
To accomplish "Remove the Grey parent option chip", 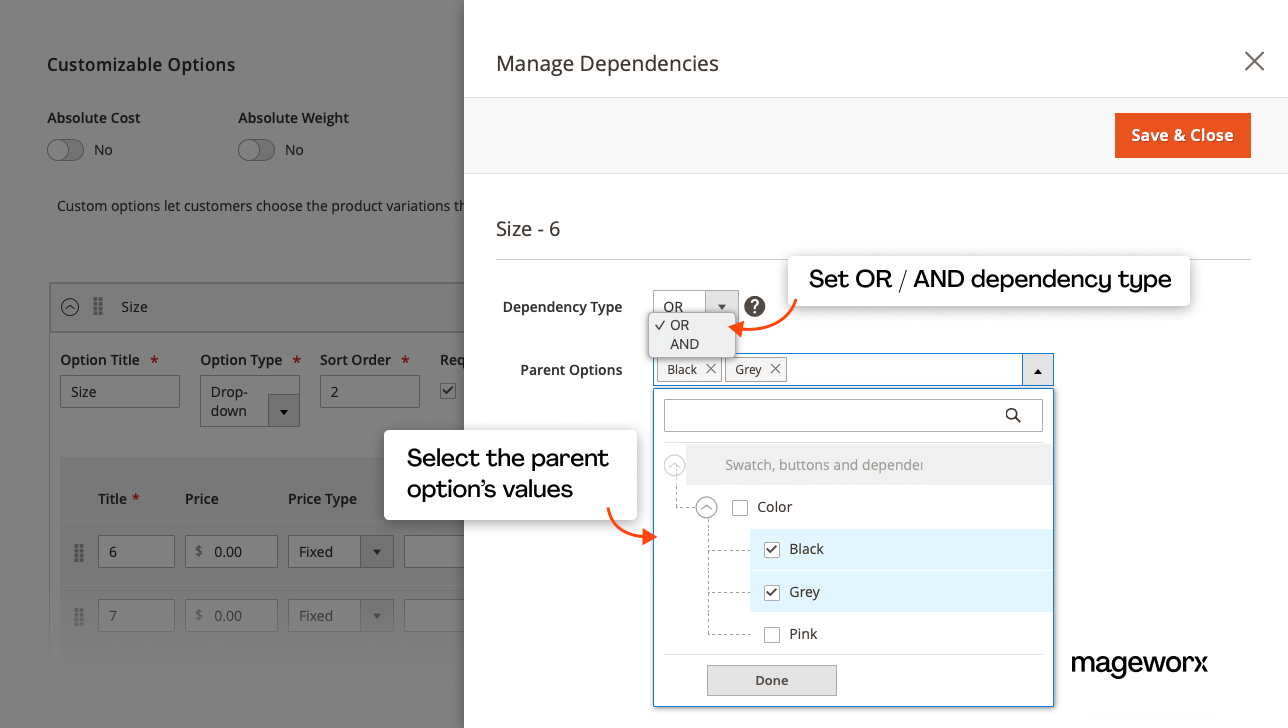I will (x=775, y=369).
